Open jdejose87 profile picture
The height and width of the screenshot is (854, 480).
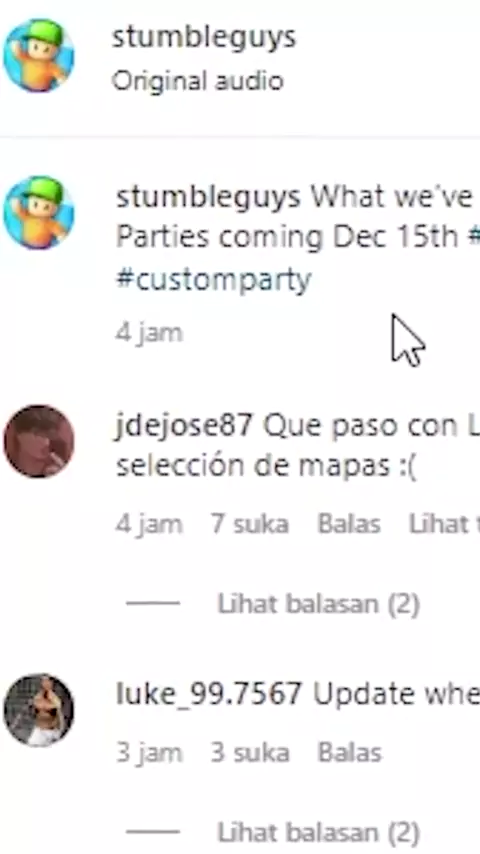click(39, 441)
